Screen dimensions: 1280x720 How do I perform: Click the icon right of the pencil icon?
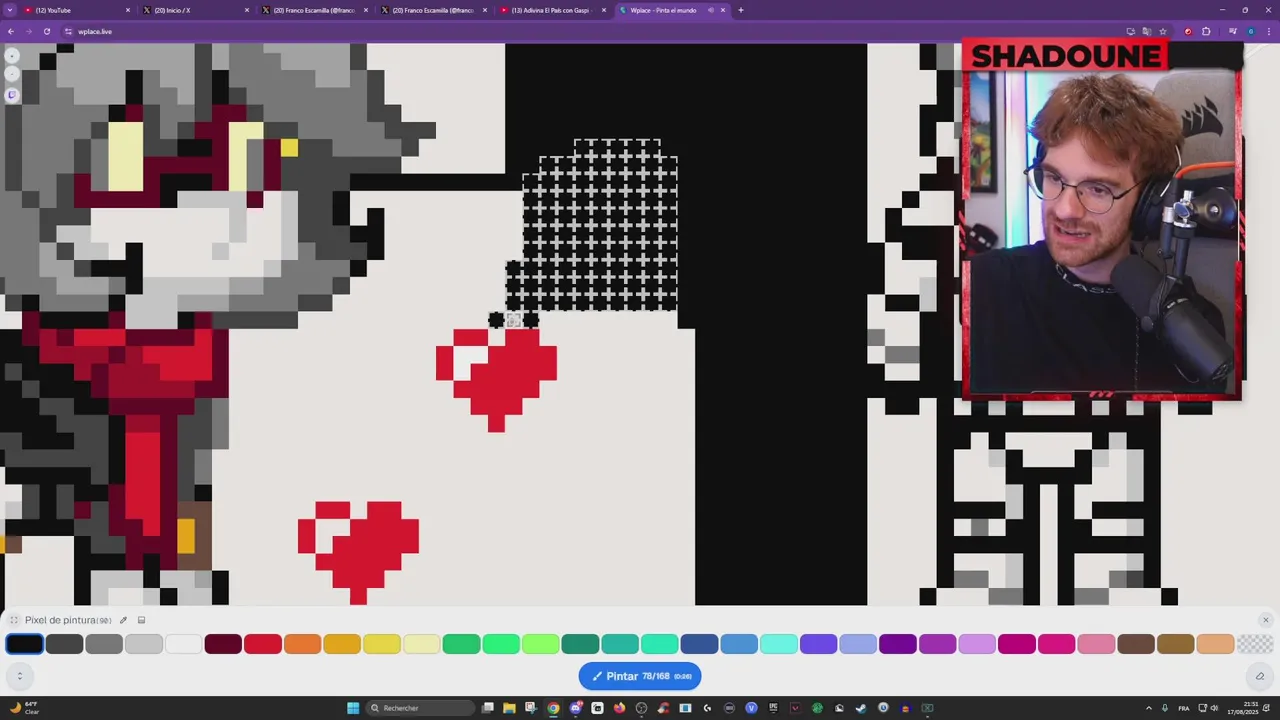141,620
